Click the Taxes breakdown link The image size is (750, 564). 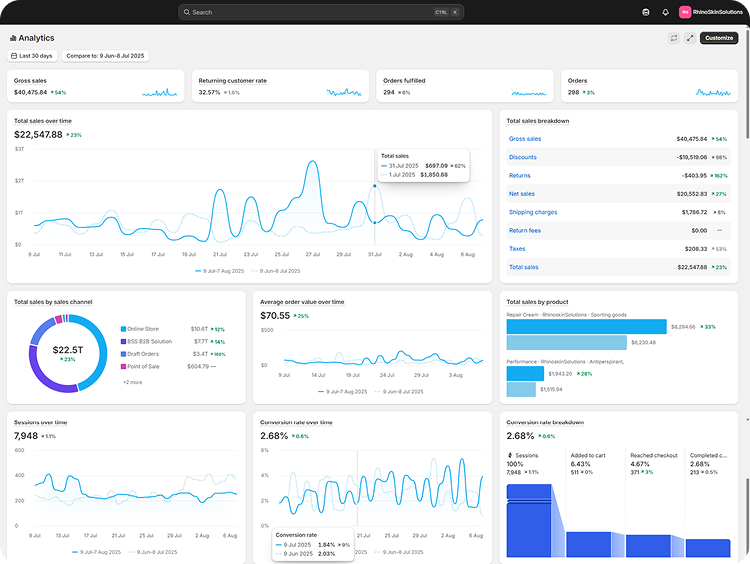coord(517,249)
